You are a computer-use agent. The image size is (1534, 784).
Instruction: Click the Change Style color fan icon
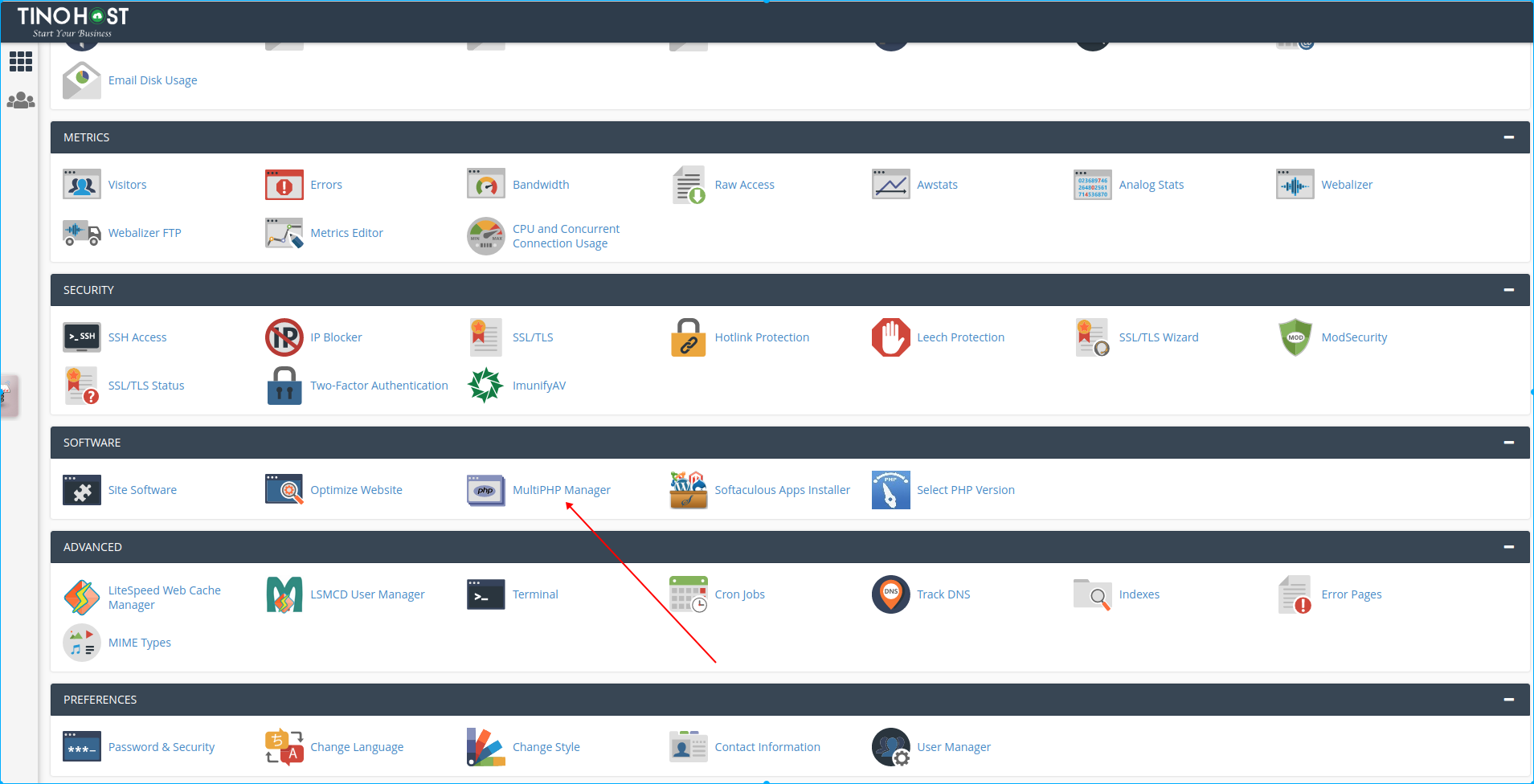click(x=486, y=747)
